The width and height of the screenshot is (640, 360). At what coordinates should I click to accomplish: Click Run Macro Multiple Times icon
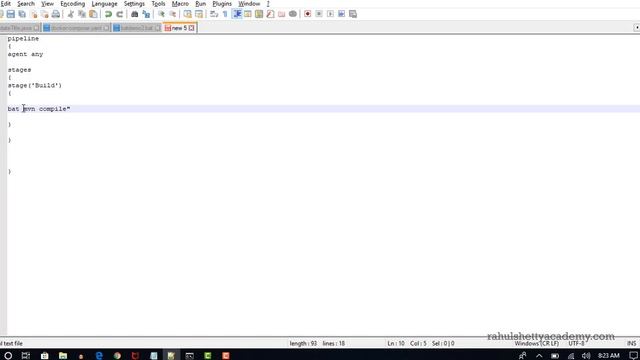pos(342,14)
